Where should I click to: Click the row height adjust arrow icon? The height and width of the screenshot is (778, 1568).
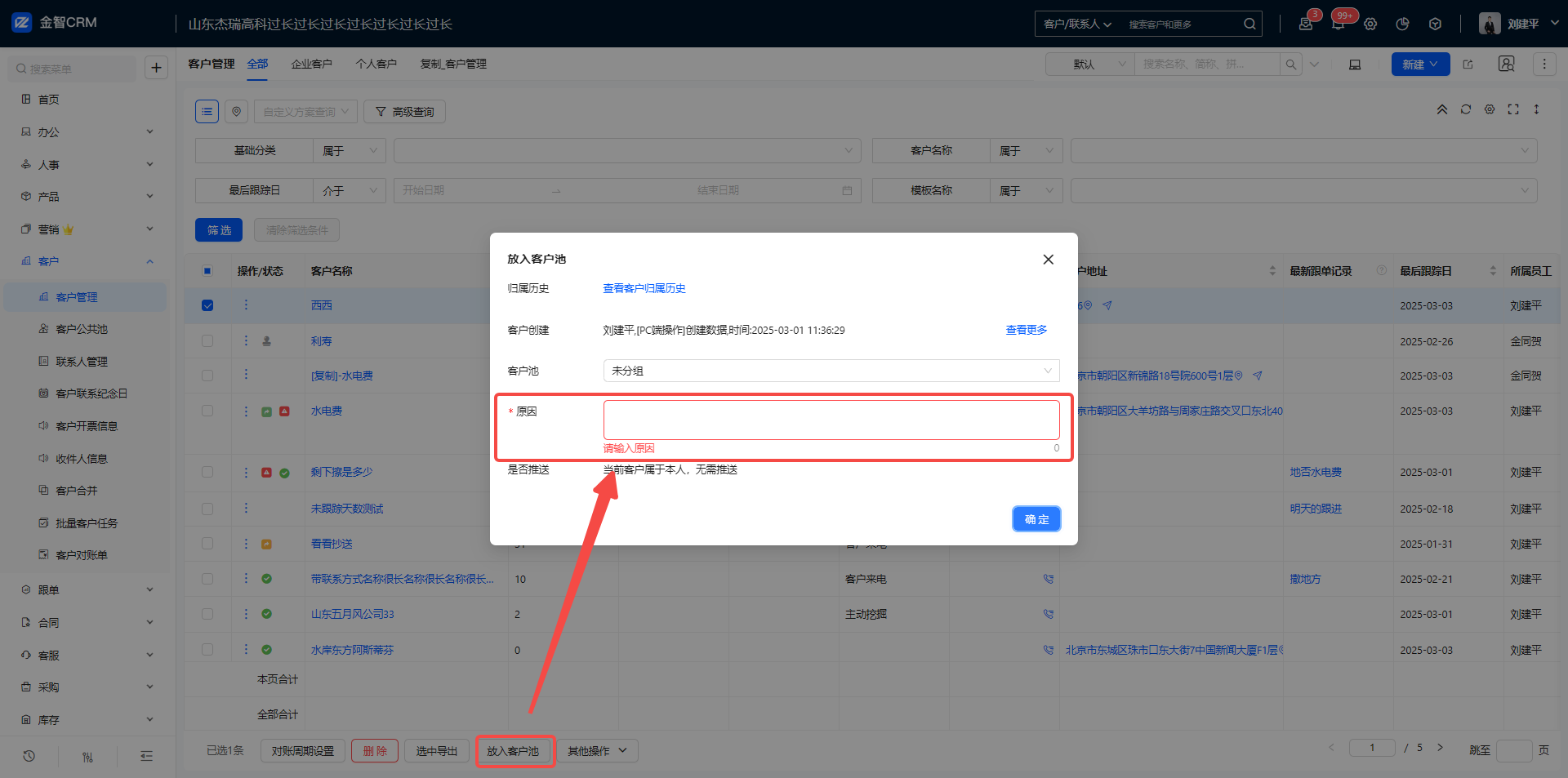click(x=1536, y=109)
